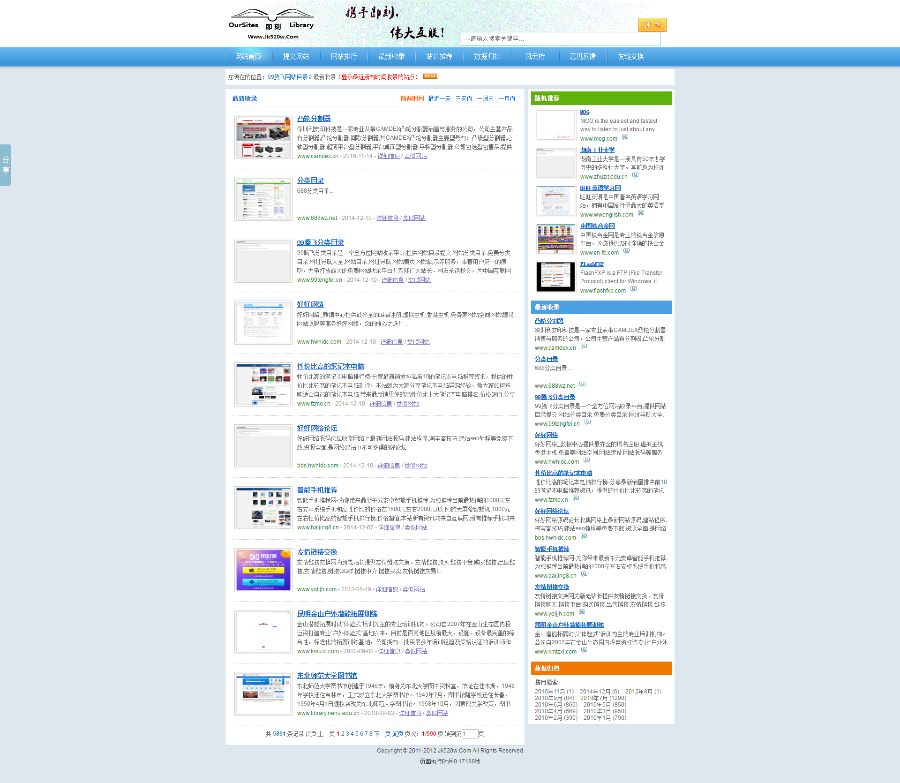This screenshot has height=783, width=900.
Task: Go to page 2 in pagination
Action: point(343,734)
